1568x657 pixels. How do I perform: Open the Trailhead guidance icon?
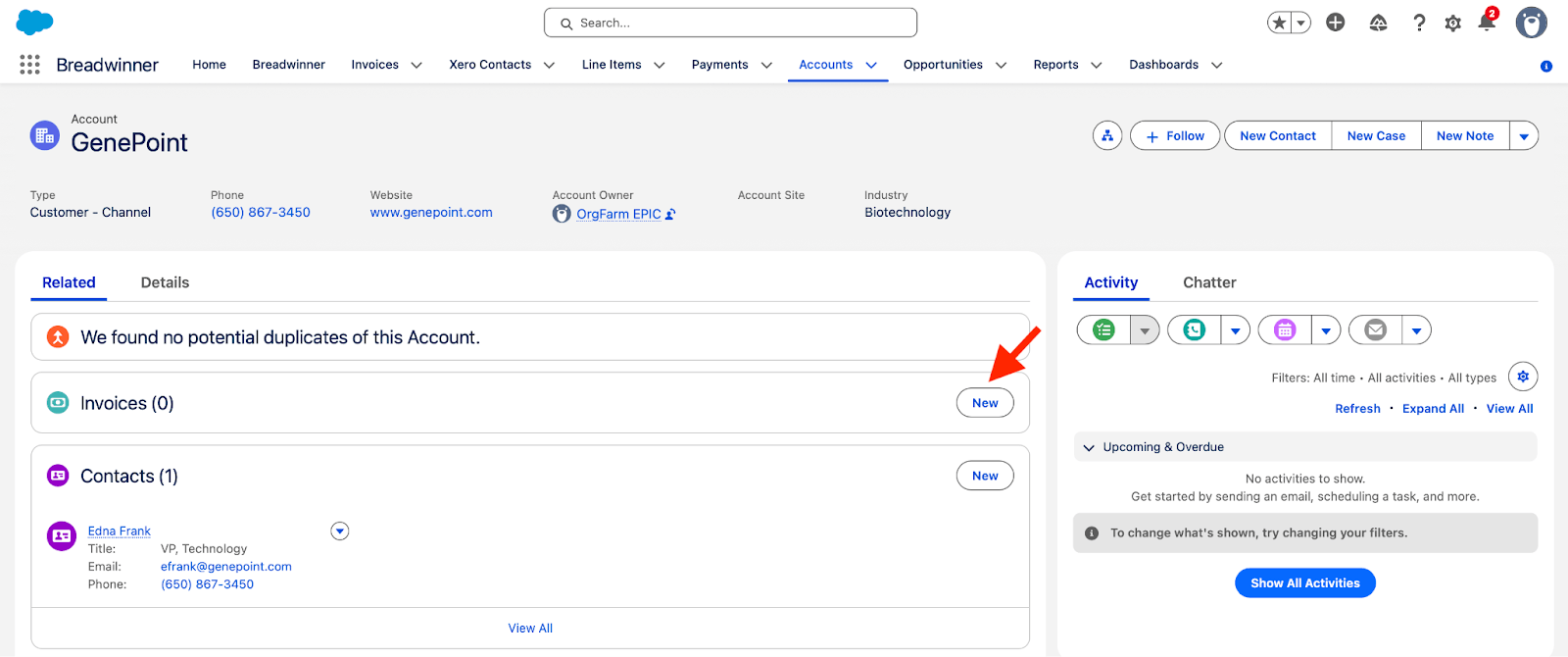point(1378,23)
